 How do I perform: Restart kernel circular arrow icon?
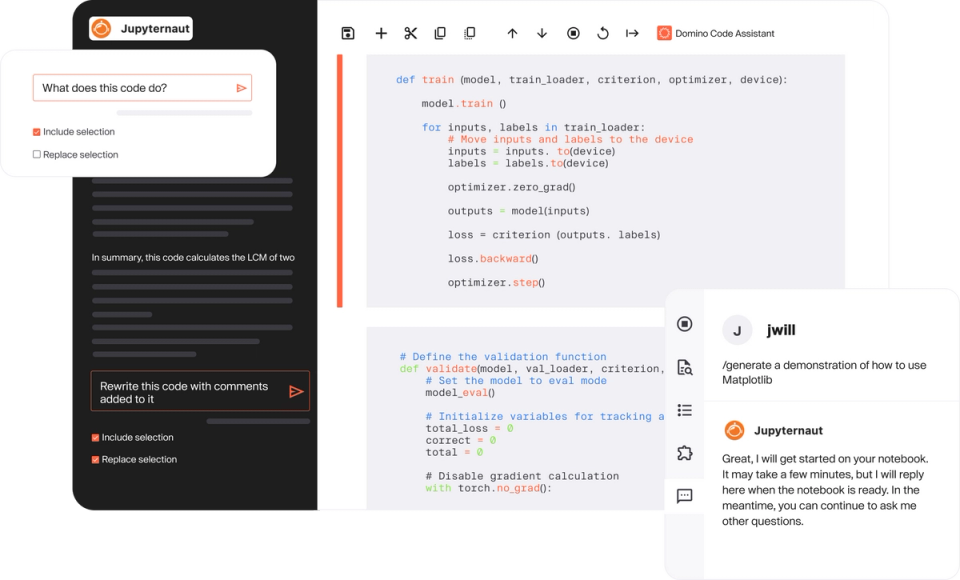(602, 33)
